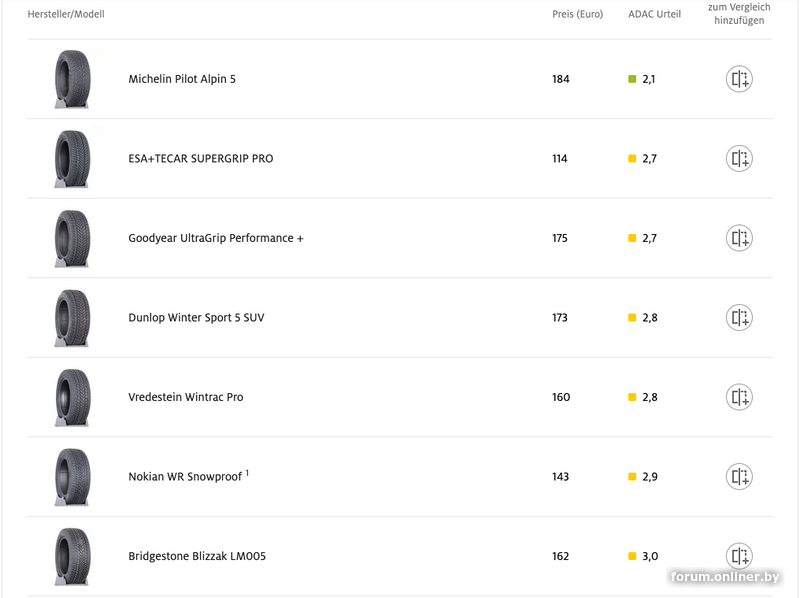
Task: Add Goodyear UltraGrip Performance + to comparison
Action: coord(739,238)
